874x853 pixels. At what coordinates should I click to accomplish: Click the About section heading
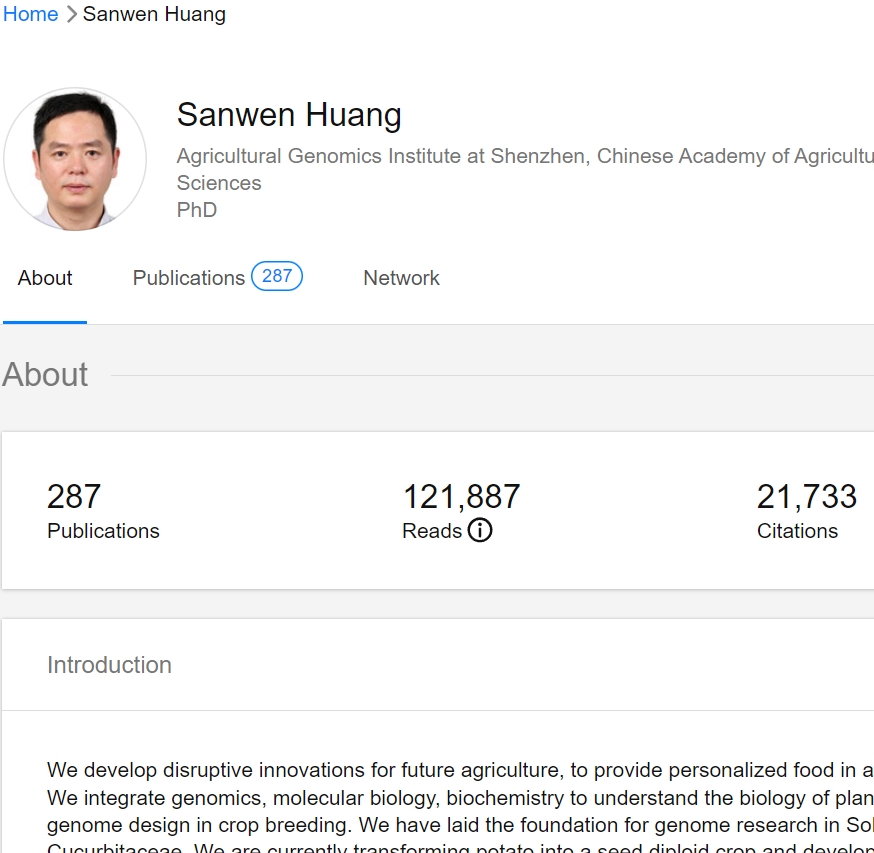coord(45,375)
